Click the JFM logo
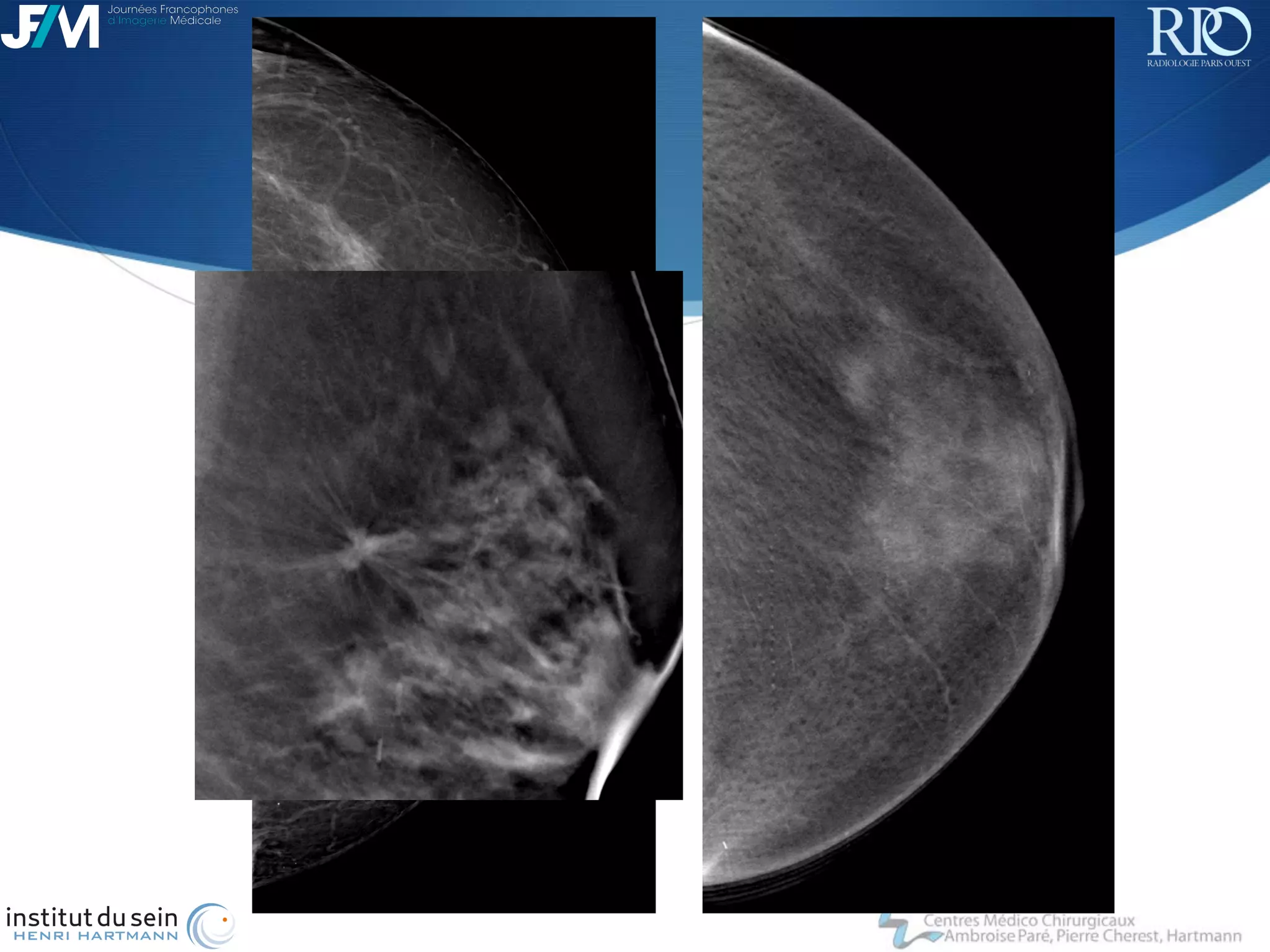The width and height of the screenshot is (1270, 952). 50,26
